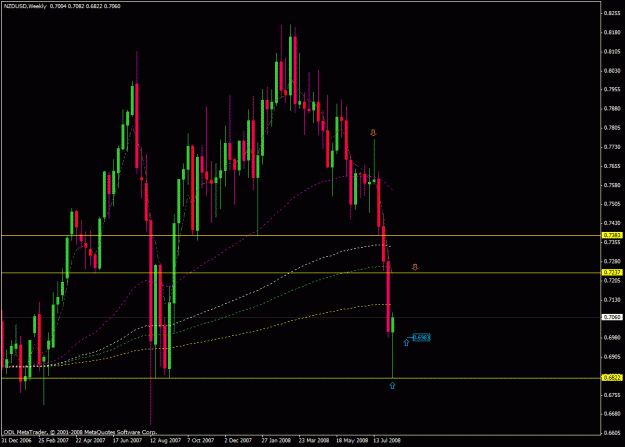Viewport: 625px width, 447px height.
Task: Click the 0.6905 price axis label
Action: [612, 357]
